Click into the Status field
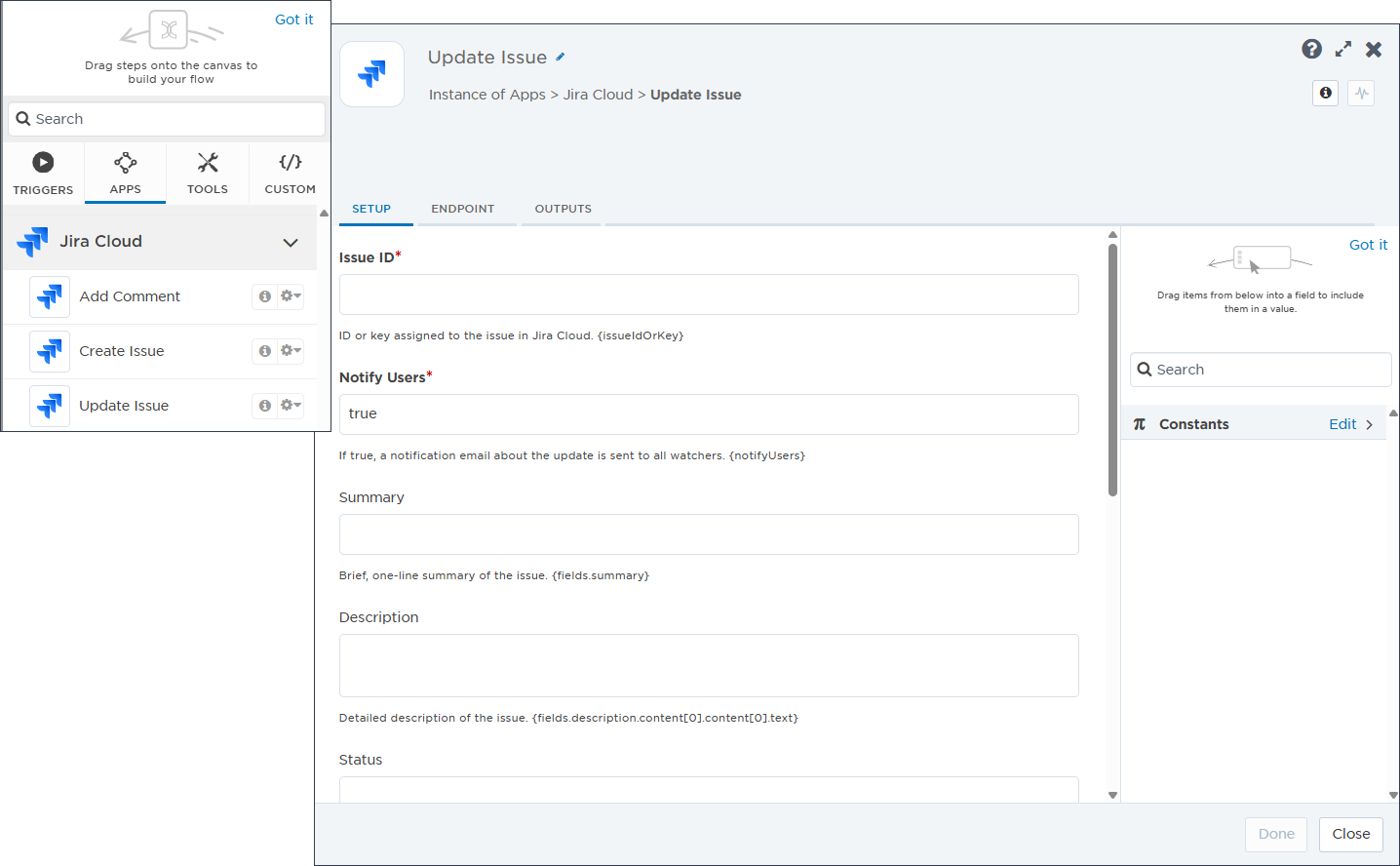1400x866 pixels. pyautogui.click(x=709, y=789)
